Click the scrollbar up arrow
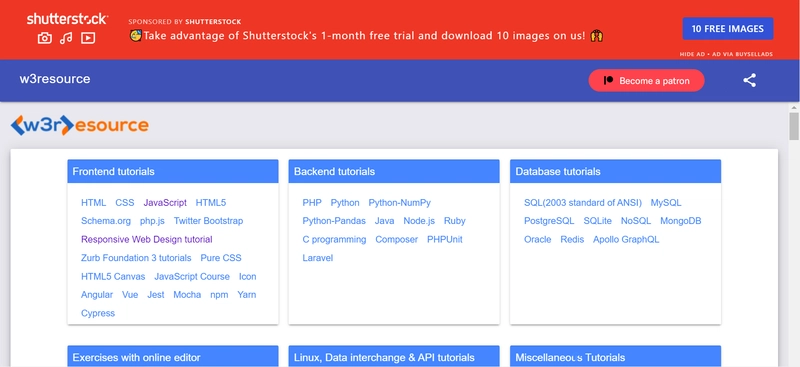This screenshot has height=367, width=800. (794, 108)
